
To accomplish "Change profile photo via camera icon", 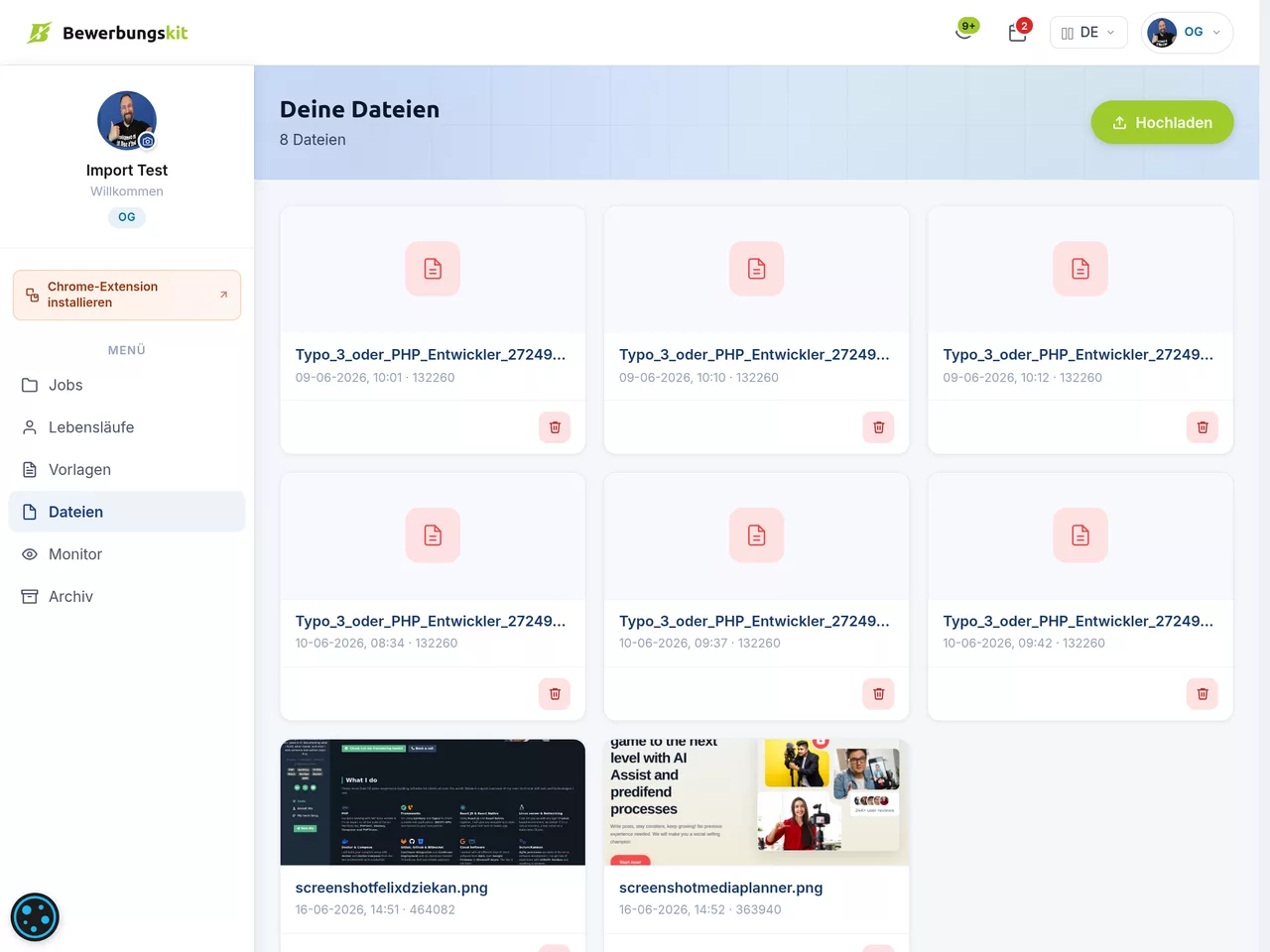I will point(147,141).
